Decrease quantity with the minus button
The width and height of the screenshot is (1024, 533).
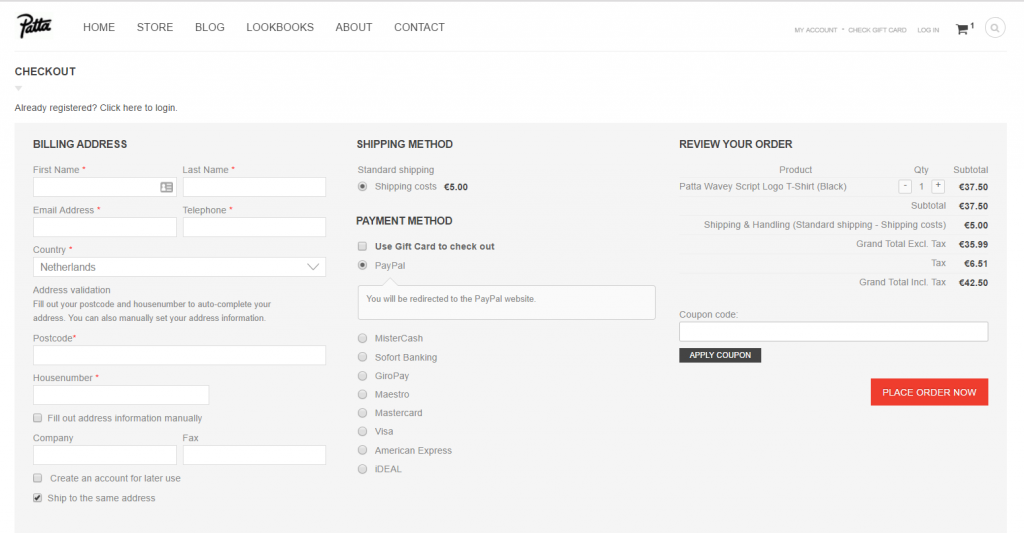tap(904, 187)
